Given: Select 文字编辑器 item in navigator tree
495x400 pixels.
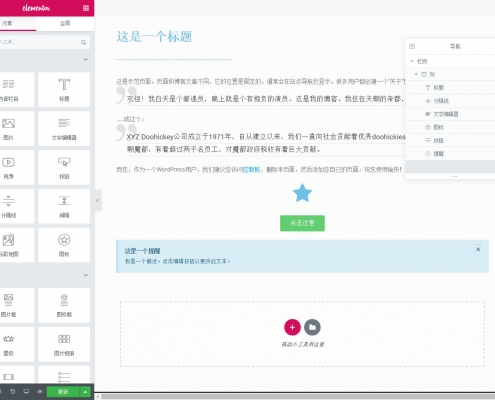Looking at the screenshot, I should click(x=450, y=114).
